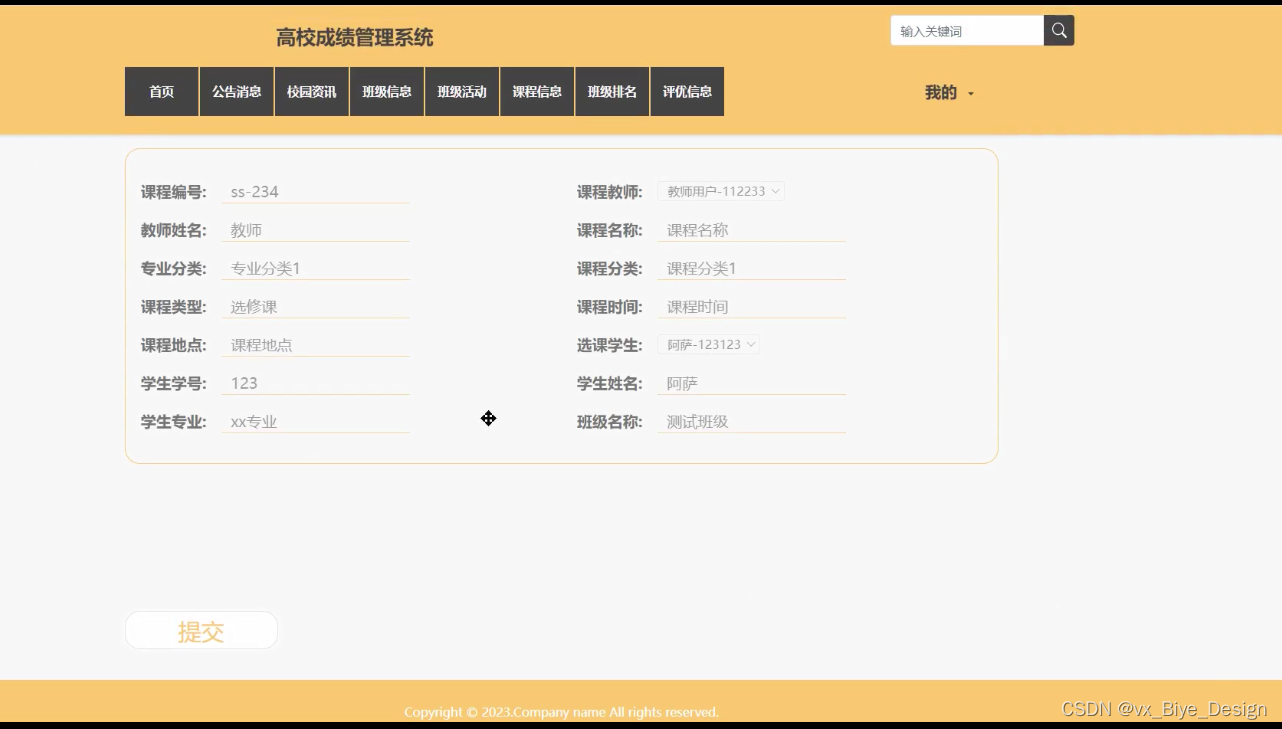Click the search magnifier icon
Image resolution: width=1282 pixels, height=729 pixels.
(x=1058, y=30)
